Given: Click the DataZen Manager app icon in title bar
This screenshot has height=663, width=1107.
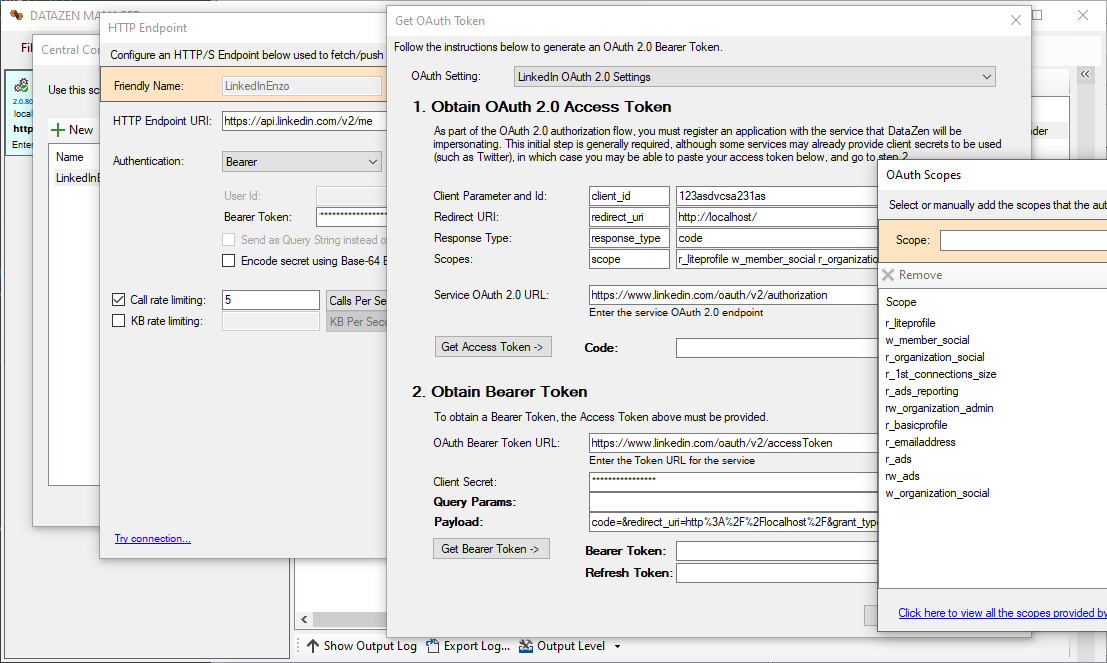Looking at the screenshot, I should [x=16, y=16].
